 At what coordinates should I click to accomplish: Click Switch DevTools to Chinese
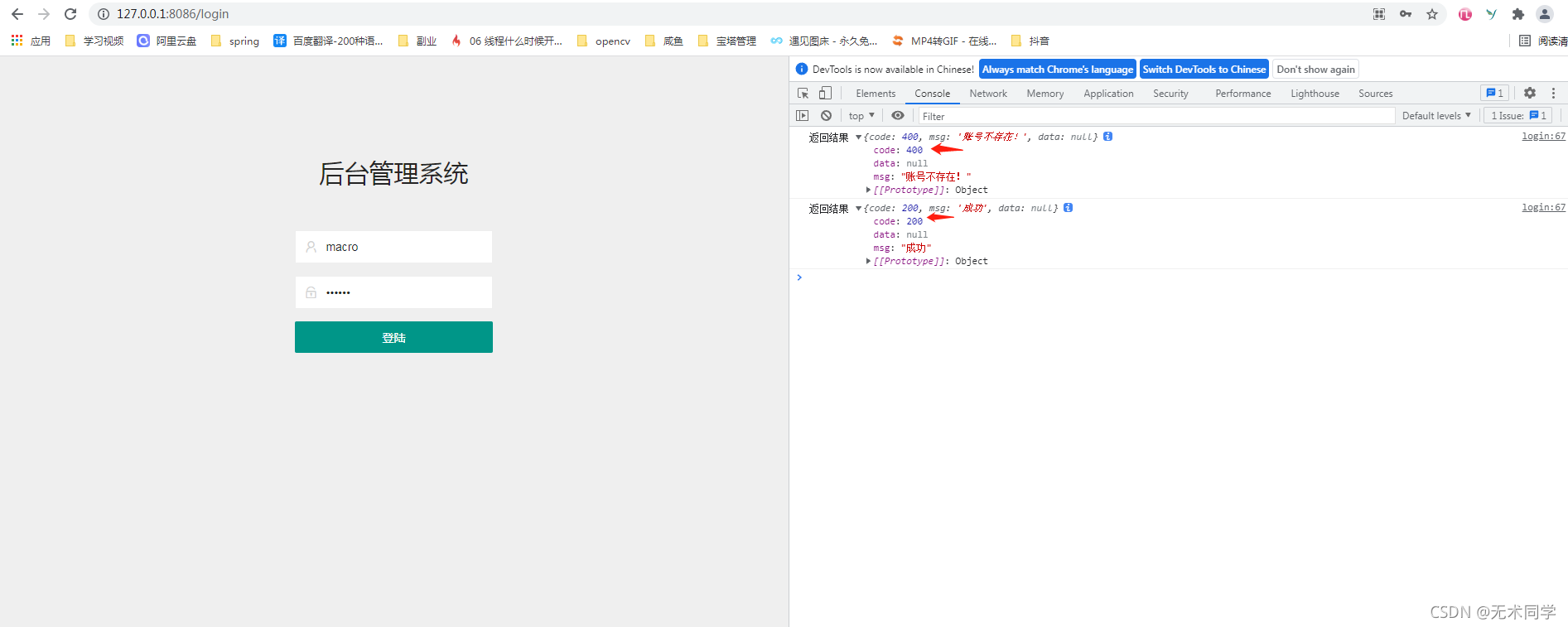click(x=1204, y=70)
